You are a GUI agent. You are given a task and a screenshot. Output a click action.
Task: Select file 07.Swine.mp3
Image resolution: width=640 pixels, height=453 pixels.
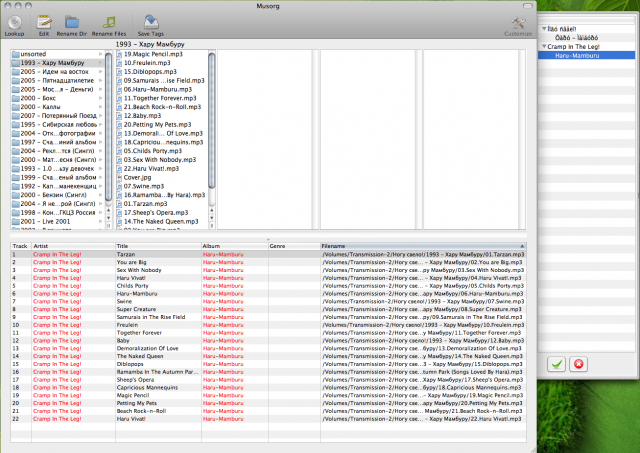coord(162,186)
